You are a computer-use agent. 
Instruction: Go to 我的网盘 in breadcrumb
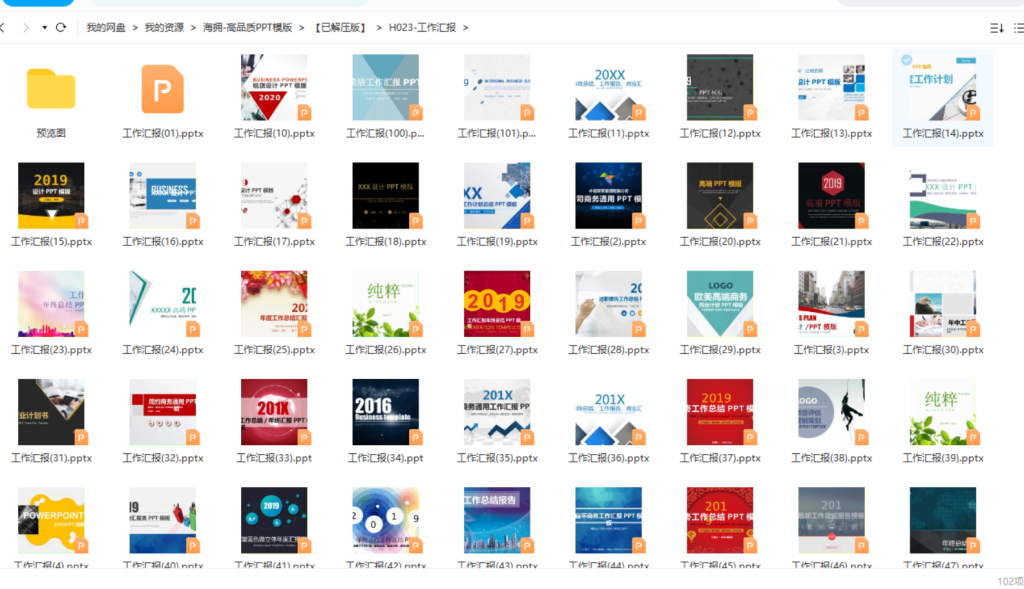106,28
